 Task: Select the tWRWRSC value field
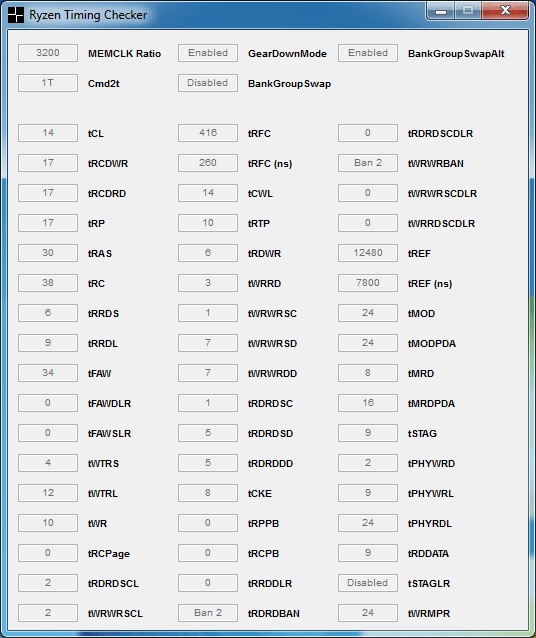point(208,313)
